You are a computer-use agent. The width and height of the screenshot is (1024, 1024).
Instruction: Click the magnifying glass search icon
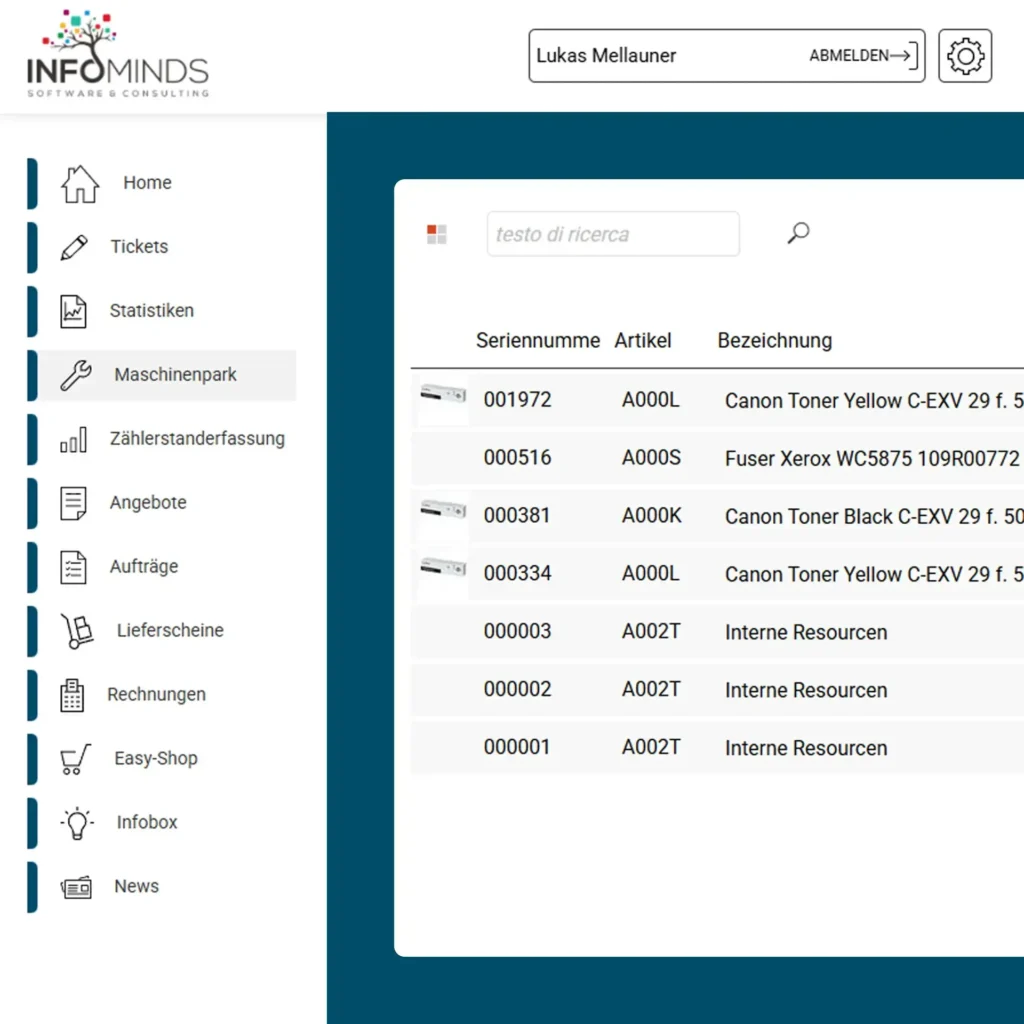pyautogui.click(x=797, y=232)
